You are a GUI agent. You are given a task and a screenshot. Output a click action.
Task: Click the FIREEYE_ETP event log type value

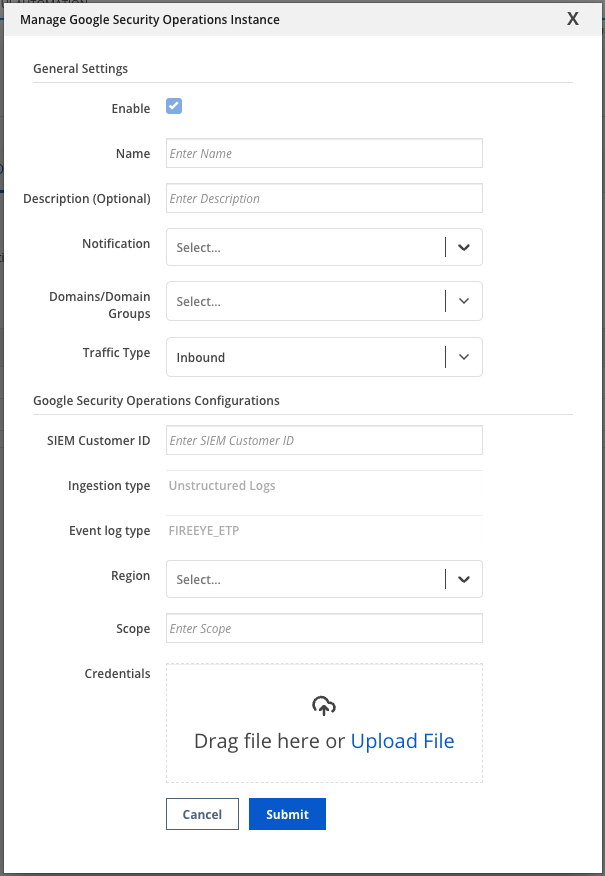point(204,531)
